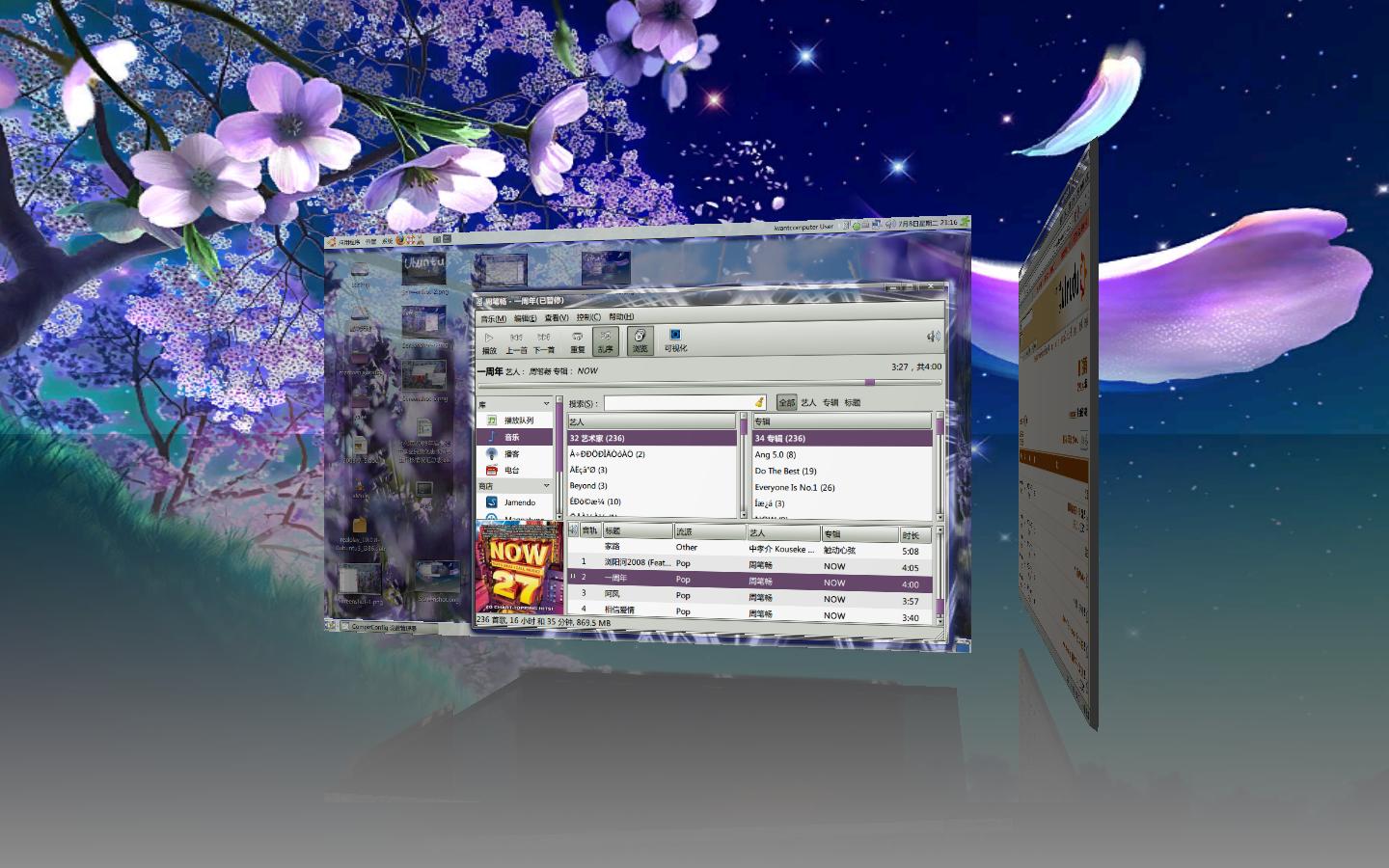
Task: Sort tracks by 时长 column header
Action: (915, 534)
